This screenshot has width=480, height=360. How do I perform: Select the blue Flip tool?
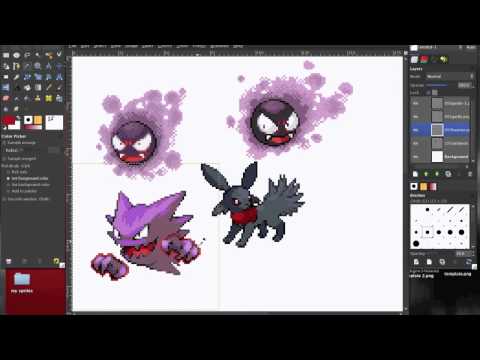tap(6, 88)
